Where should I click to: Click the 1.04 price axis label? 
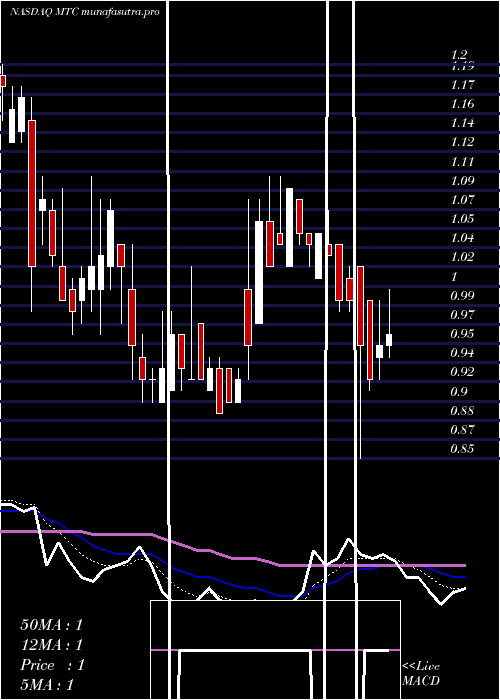click(x=462, y=238)
